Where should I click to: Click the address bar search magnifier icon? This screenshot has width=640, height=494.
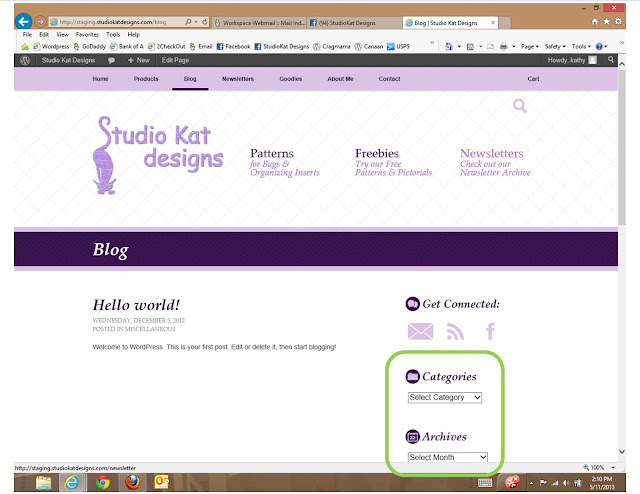(x=188, y=22)
